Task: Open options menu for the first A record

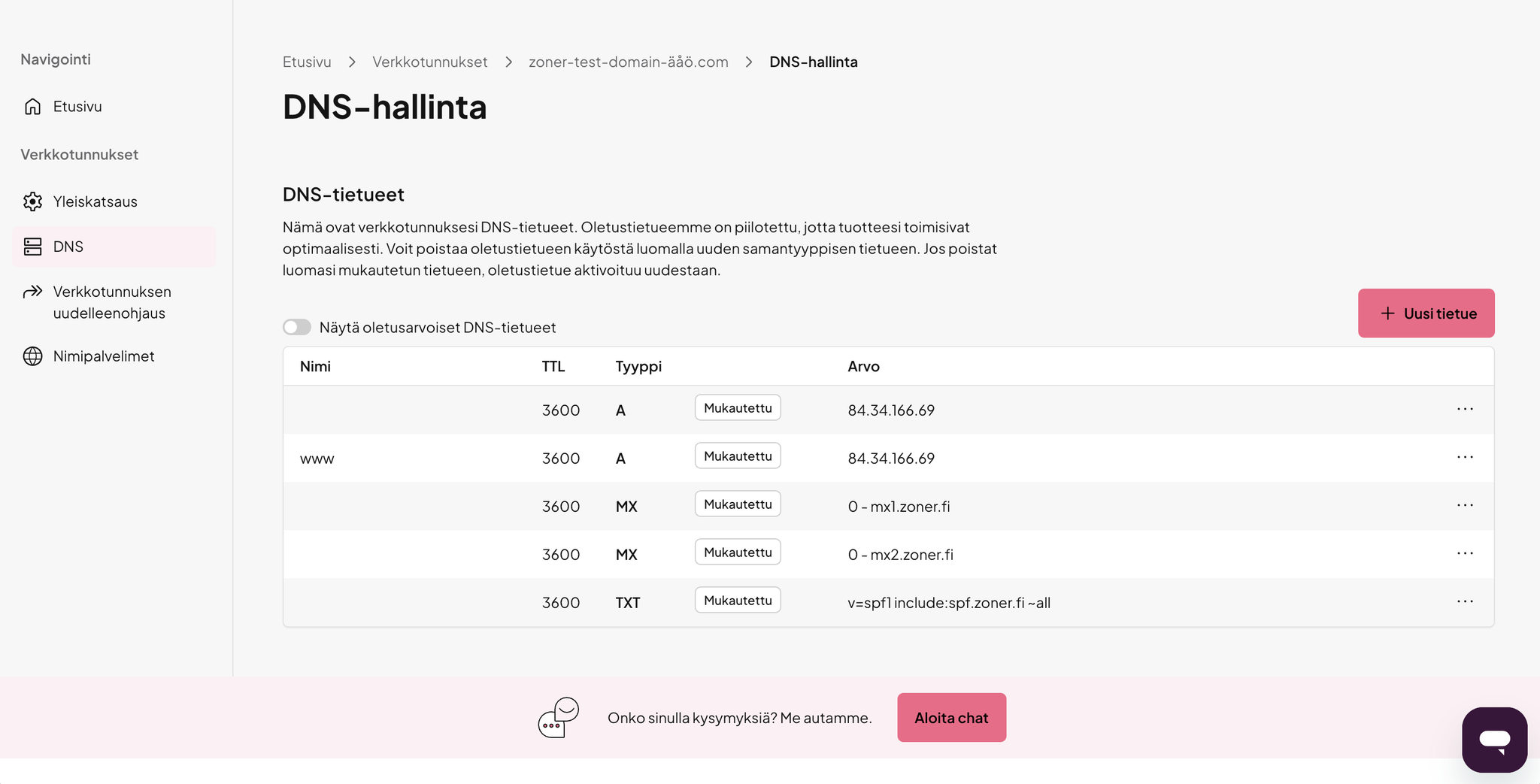Action: 1465,409
